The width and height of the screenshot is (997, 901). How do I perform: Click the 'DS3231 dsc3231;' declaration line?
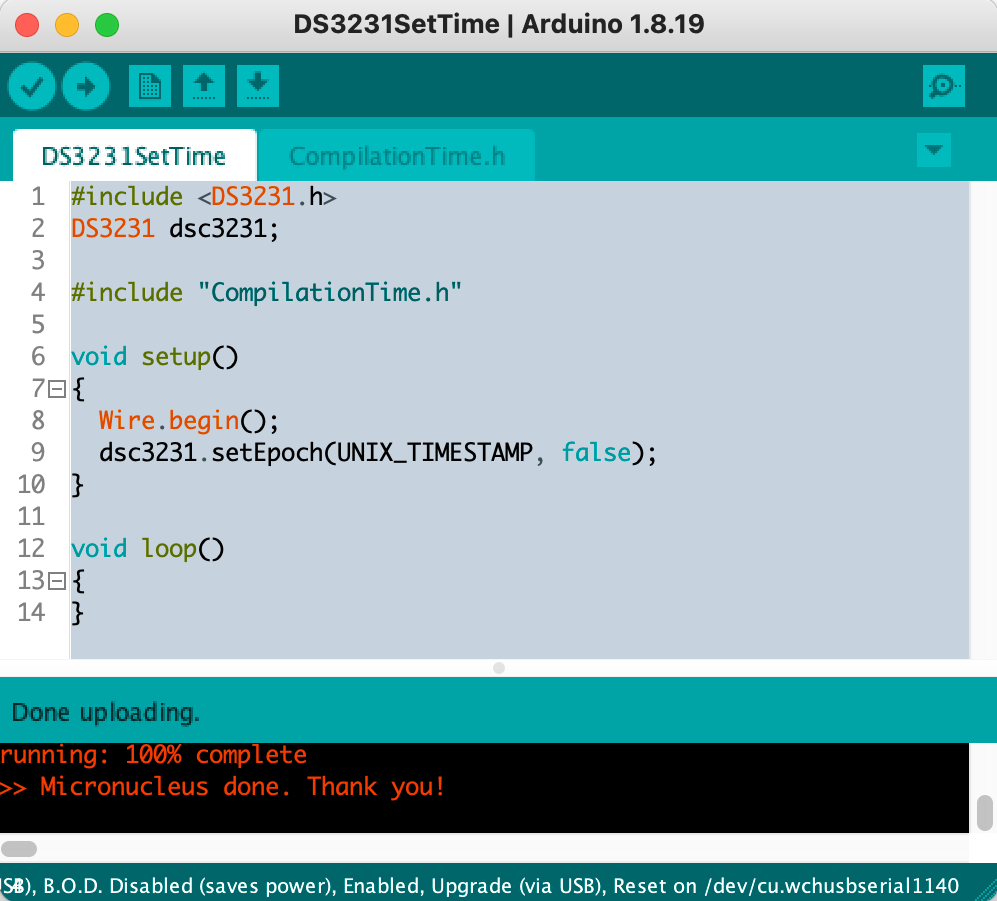175,228
